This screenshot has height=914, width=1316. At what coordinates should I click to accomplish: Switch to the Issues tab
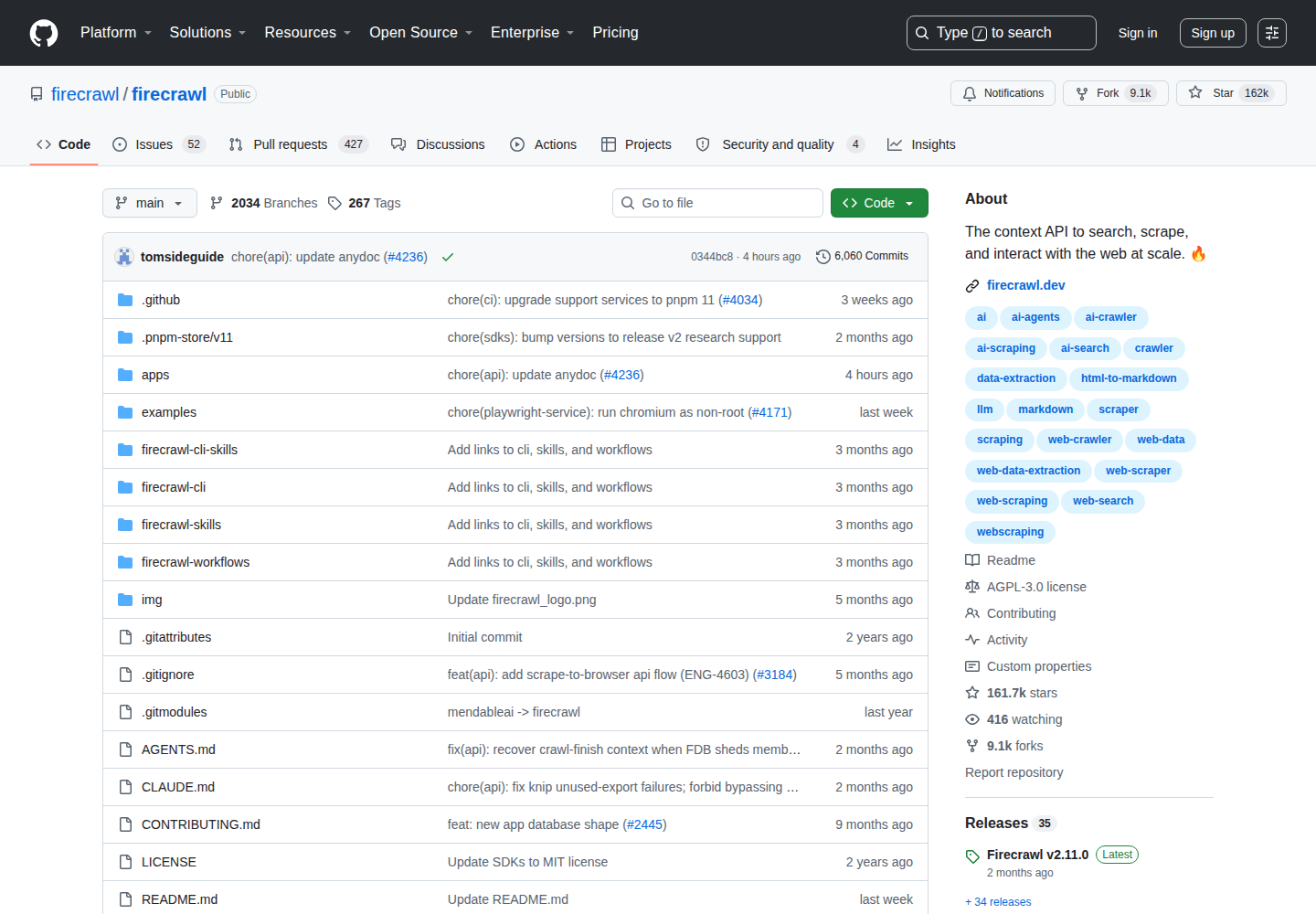click(159, 144)
